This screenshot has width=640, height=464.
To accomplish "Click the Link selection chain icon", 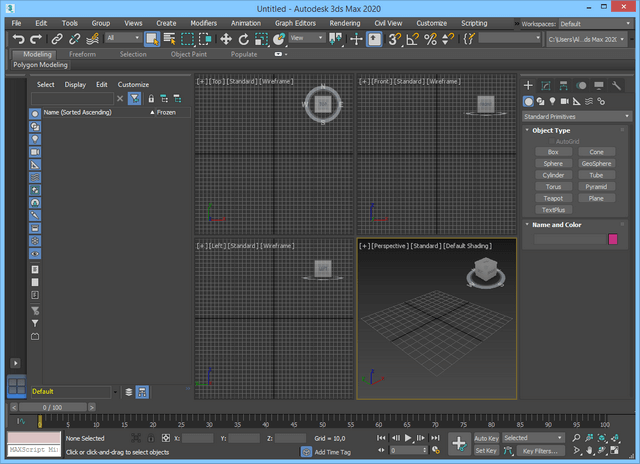I will 59,39.
